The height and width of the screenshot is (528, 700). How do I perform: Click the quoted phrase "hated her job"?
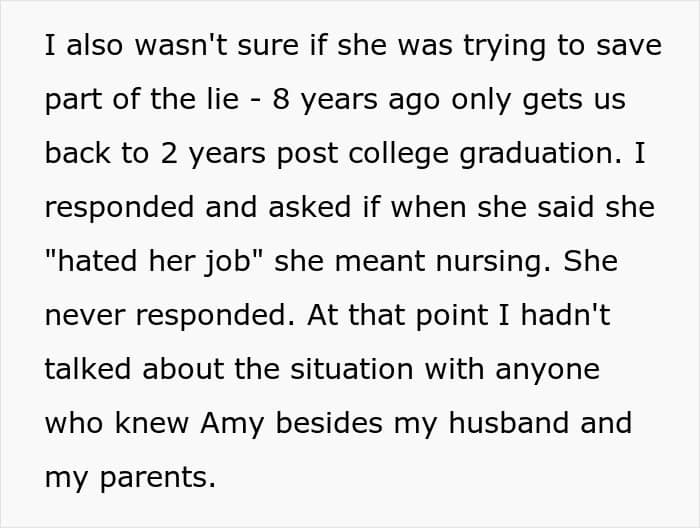coord(154,262)
